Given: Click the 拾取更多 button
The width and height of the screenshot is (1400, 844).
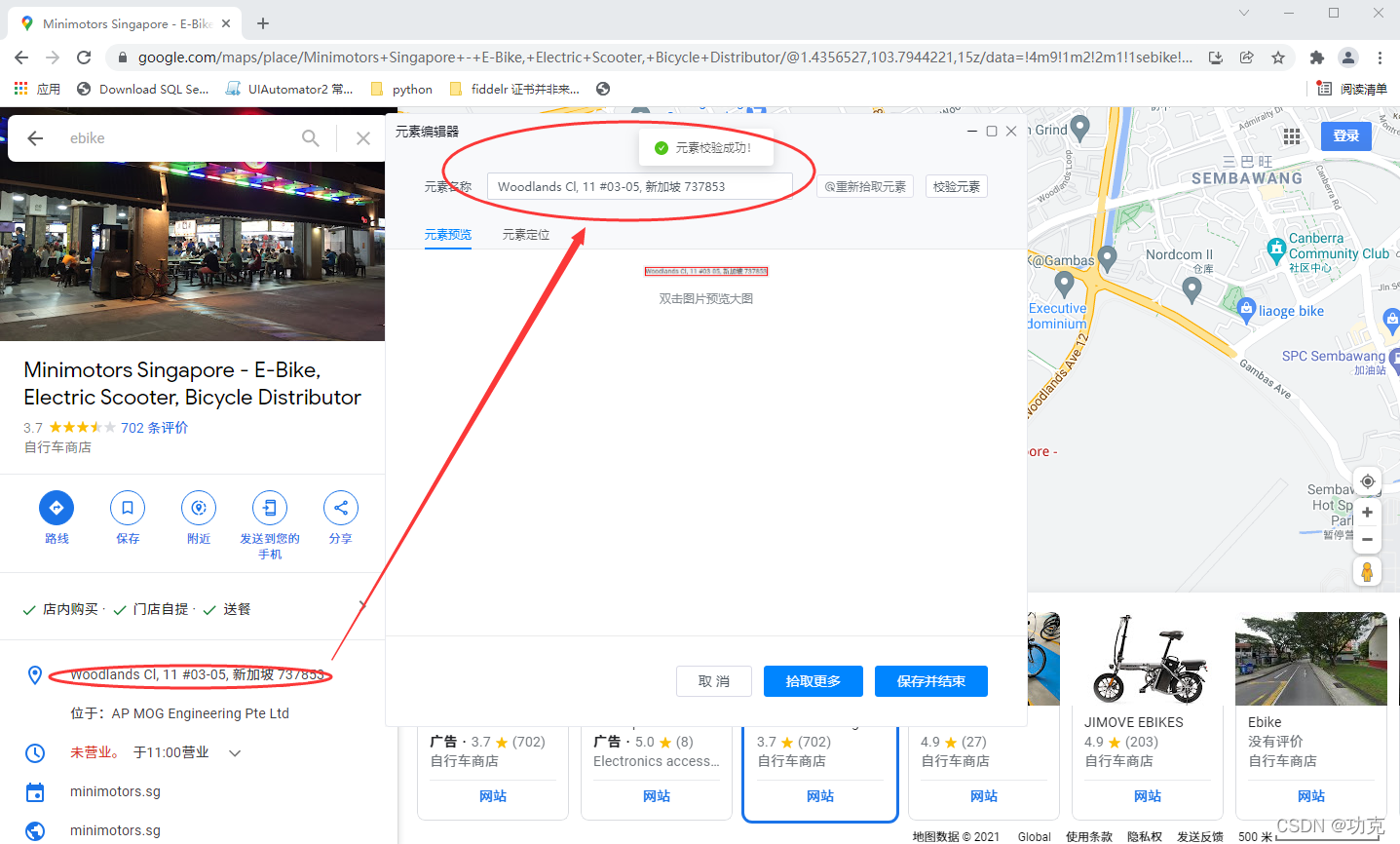Looking at the screenshot, I should [x=814, y=681].
